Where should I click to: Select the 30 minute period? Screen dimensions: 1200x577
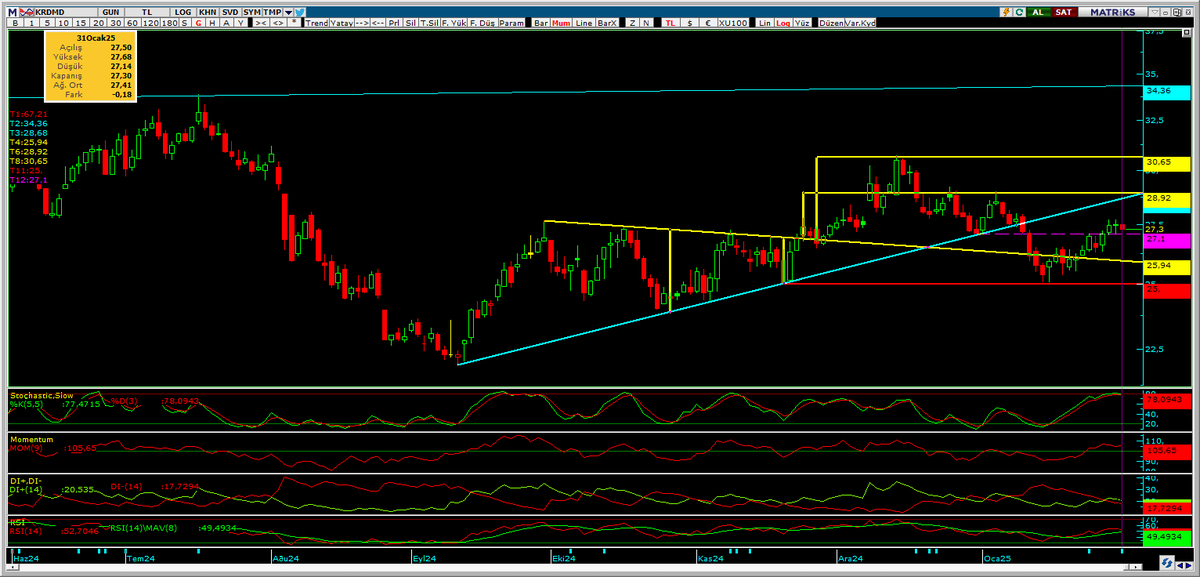pos(116,22)
